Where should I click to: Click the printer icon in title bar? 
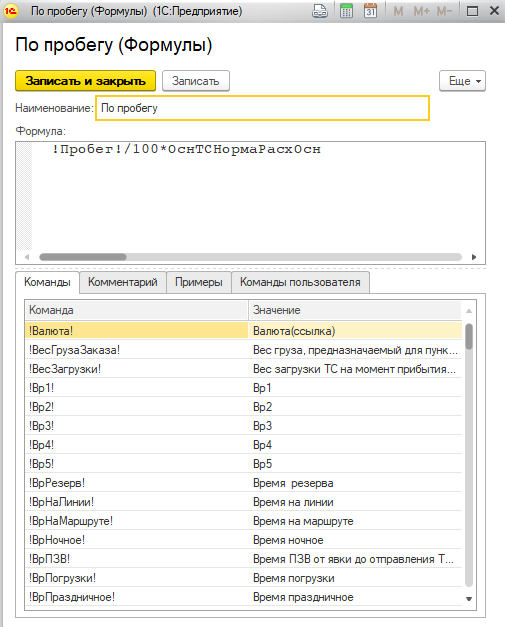click(x=319, y=11)
